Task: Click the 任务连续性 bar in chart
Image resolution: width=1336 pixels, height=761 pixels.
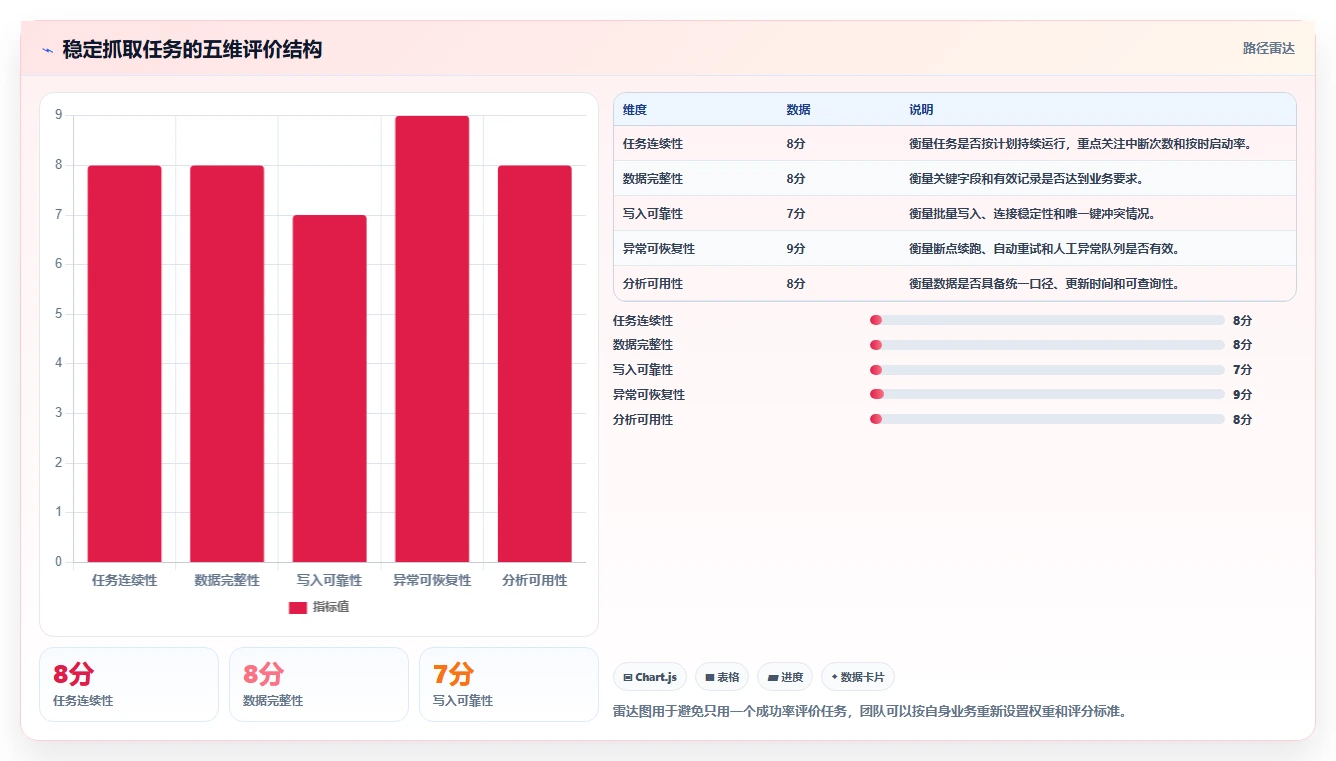Action: (125, 364)
